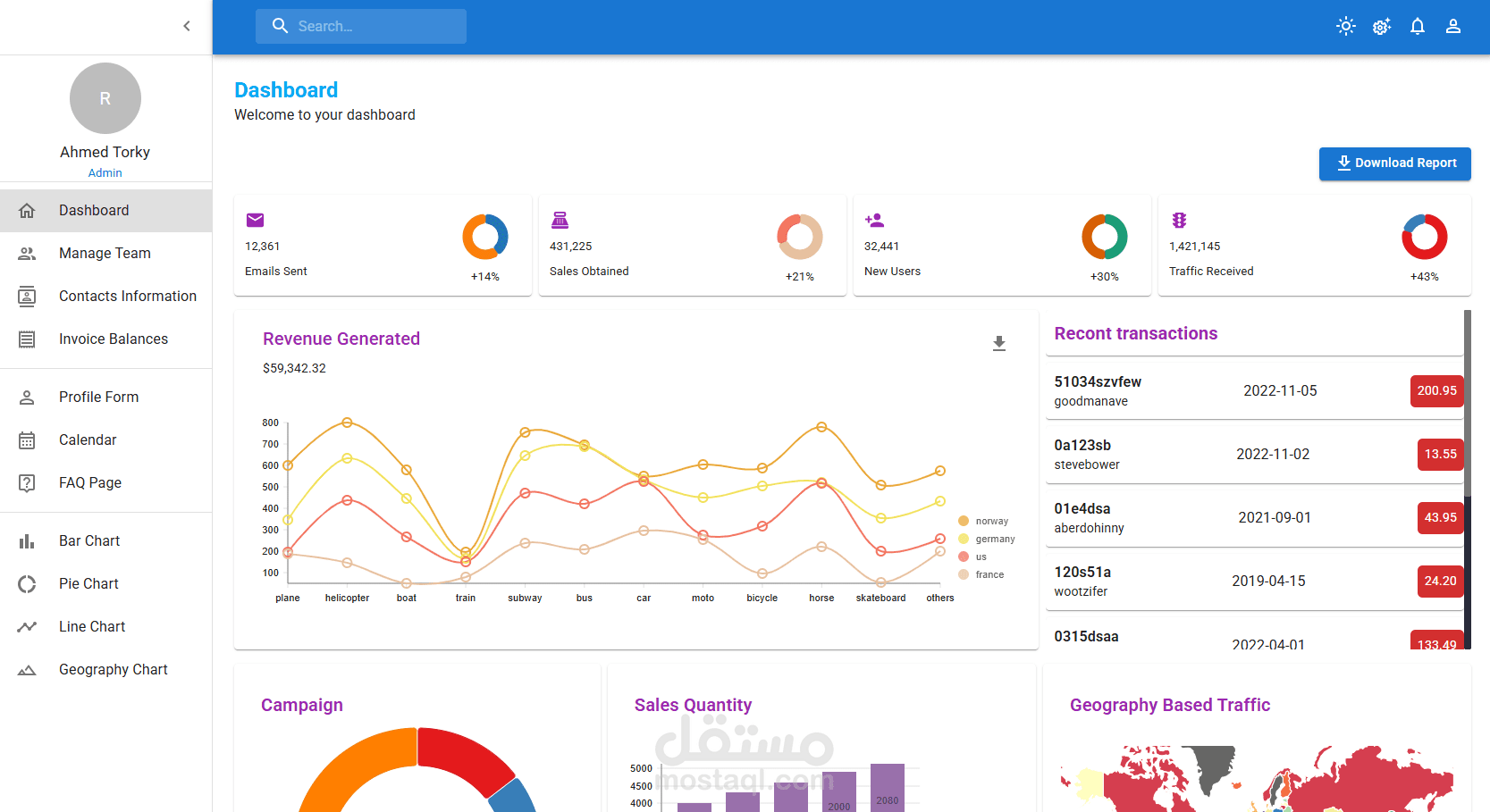Click the Sales Obtained +21% donut ring
Image resolution: width=1490 pixels, height=812 pixels.
tap(800, 237)
